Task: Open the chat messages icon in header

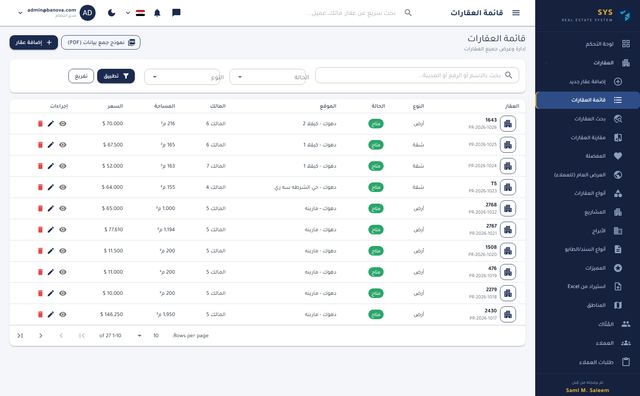Action: pos(176,13)
